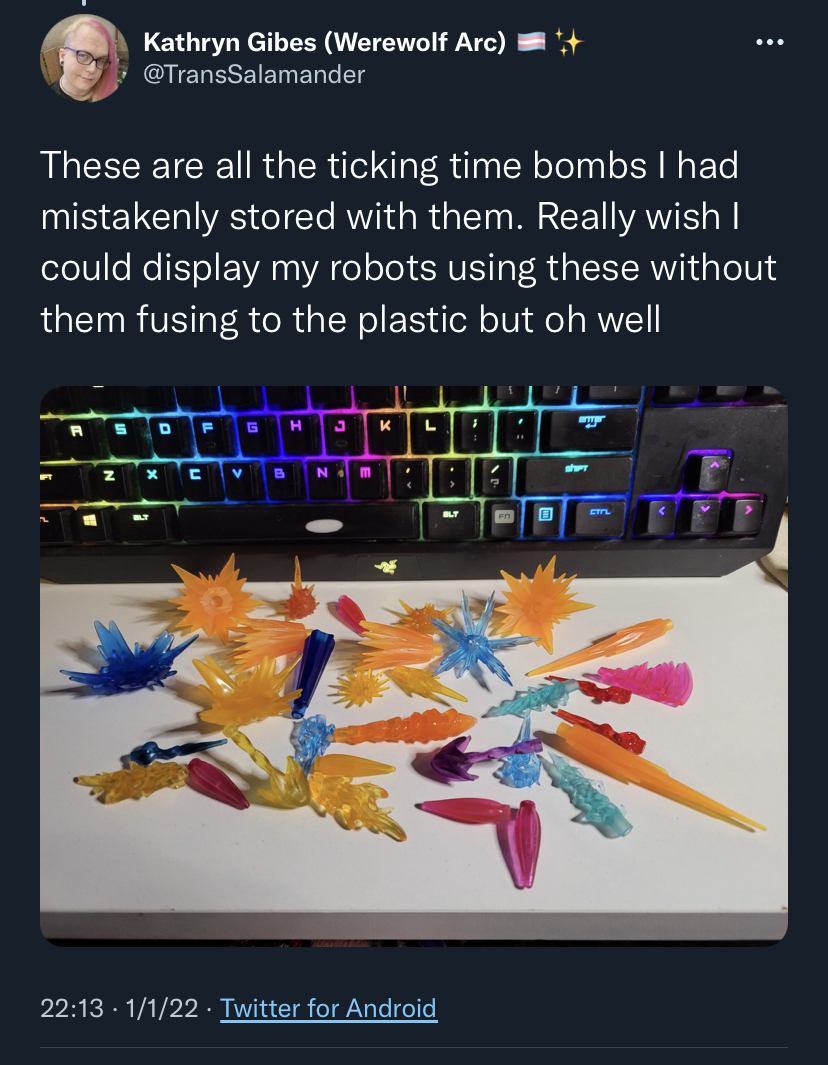Click the green Razer logo in the photo
Screen dimensions: 828x1065
point(386,565)
